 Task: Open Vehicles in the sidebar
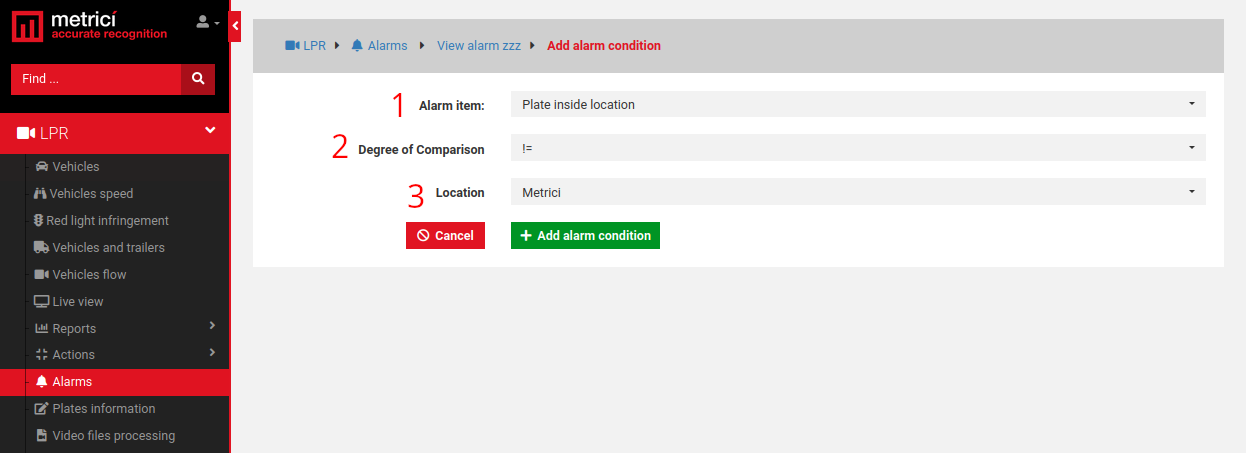(76, 166)
